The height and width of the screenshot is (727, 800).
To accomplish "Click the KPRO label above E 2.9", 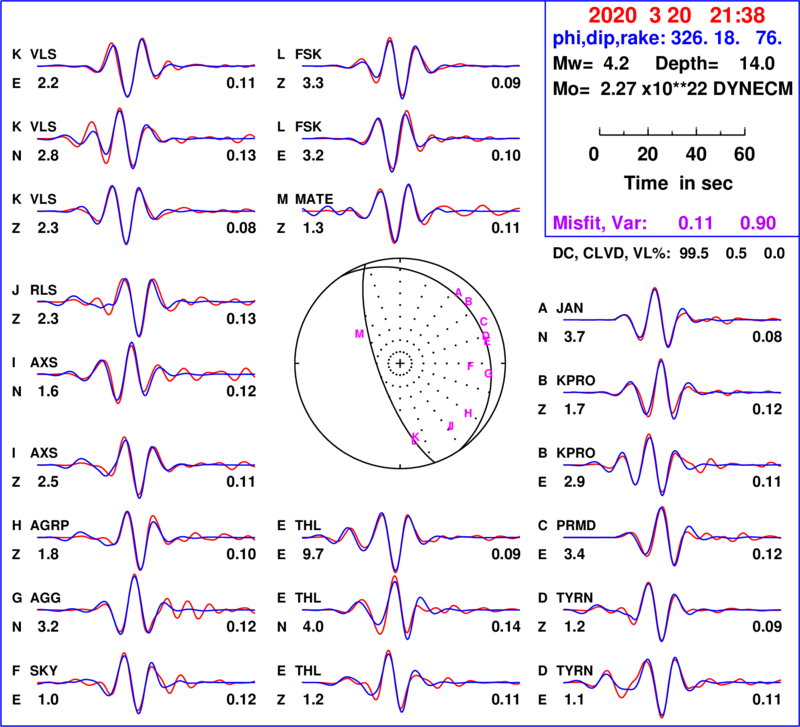I will click(576, 453).
